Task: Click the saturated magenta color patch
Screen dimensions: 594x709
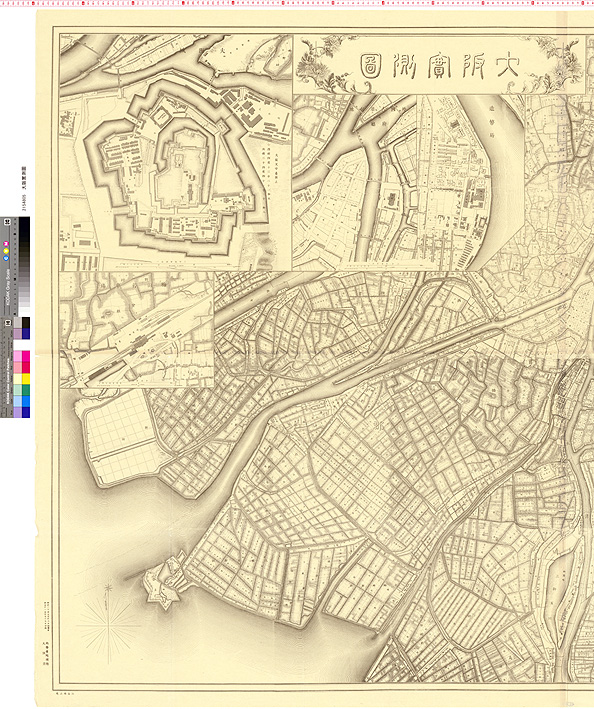Action: click(x=26, y=356)
